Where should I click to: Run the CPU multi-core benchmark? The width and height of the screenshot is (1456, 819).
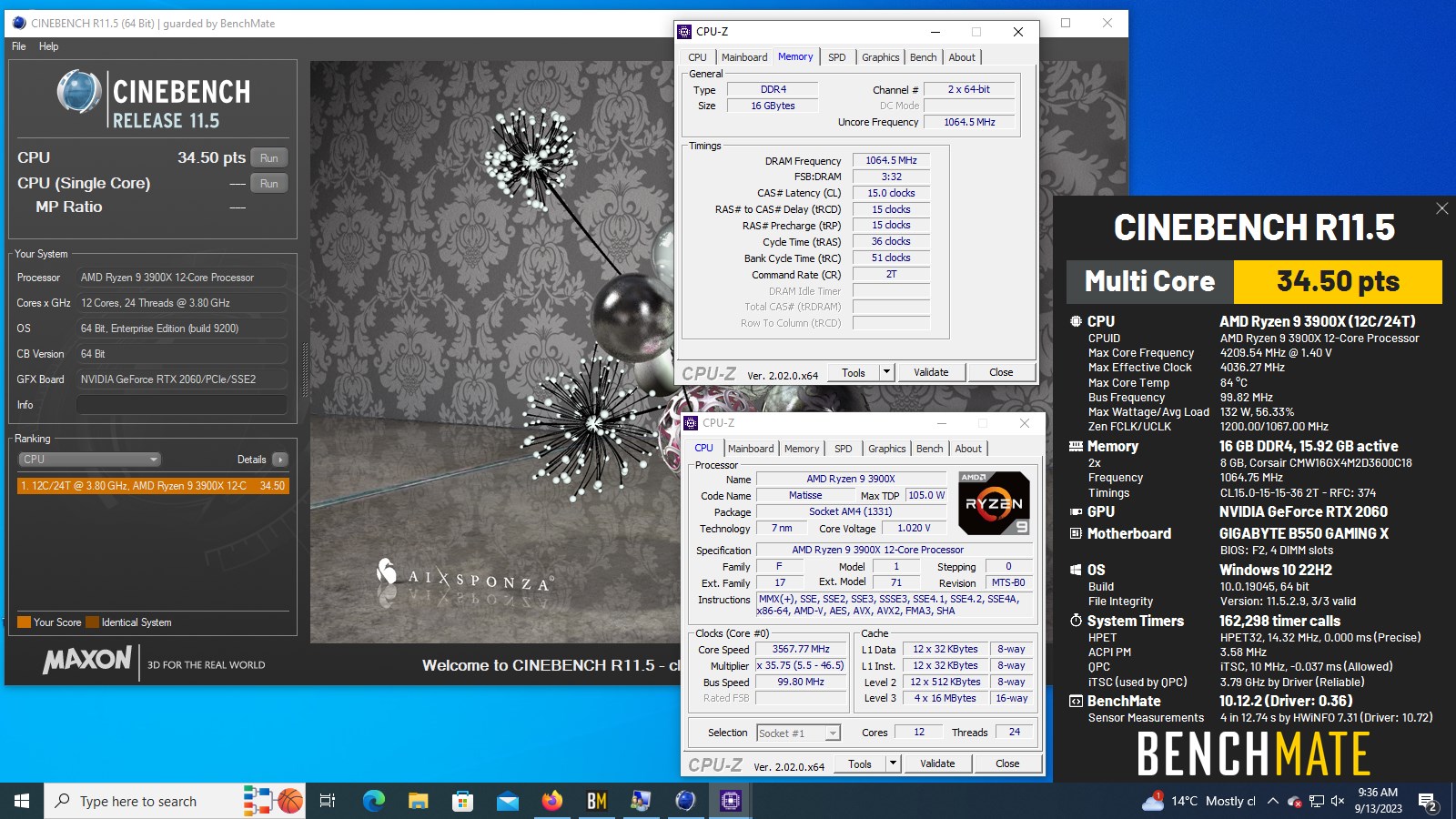pyautogui.click(x=269, y=158)
